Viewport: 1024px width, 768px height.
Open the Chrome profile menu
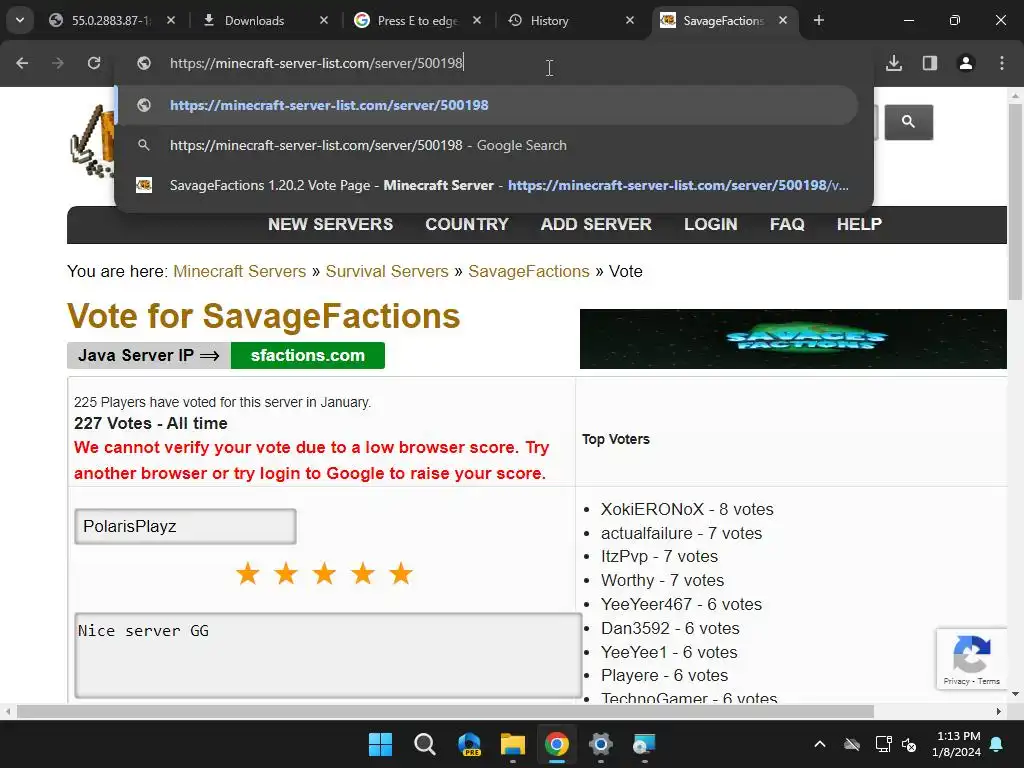tap(966, 63)
